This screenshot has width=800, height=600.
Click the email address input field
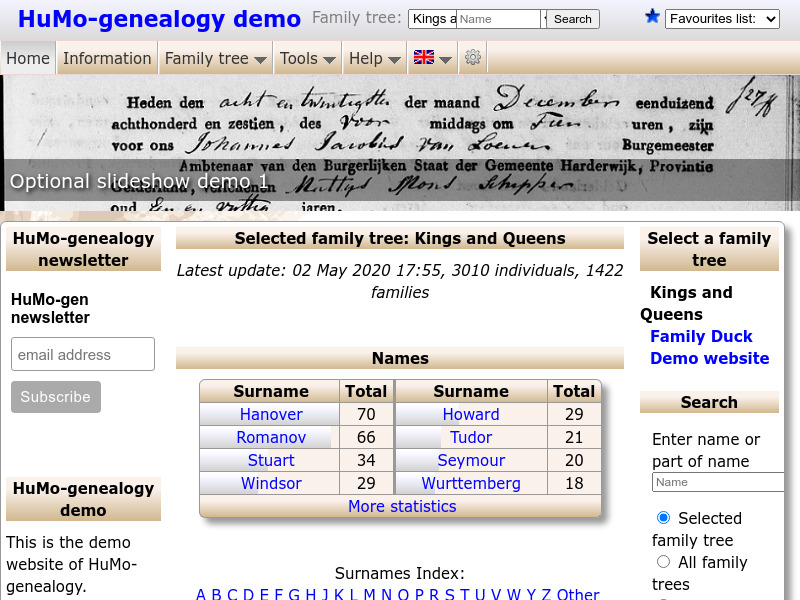82,354
